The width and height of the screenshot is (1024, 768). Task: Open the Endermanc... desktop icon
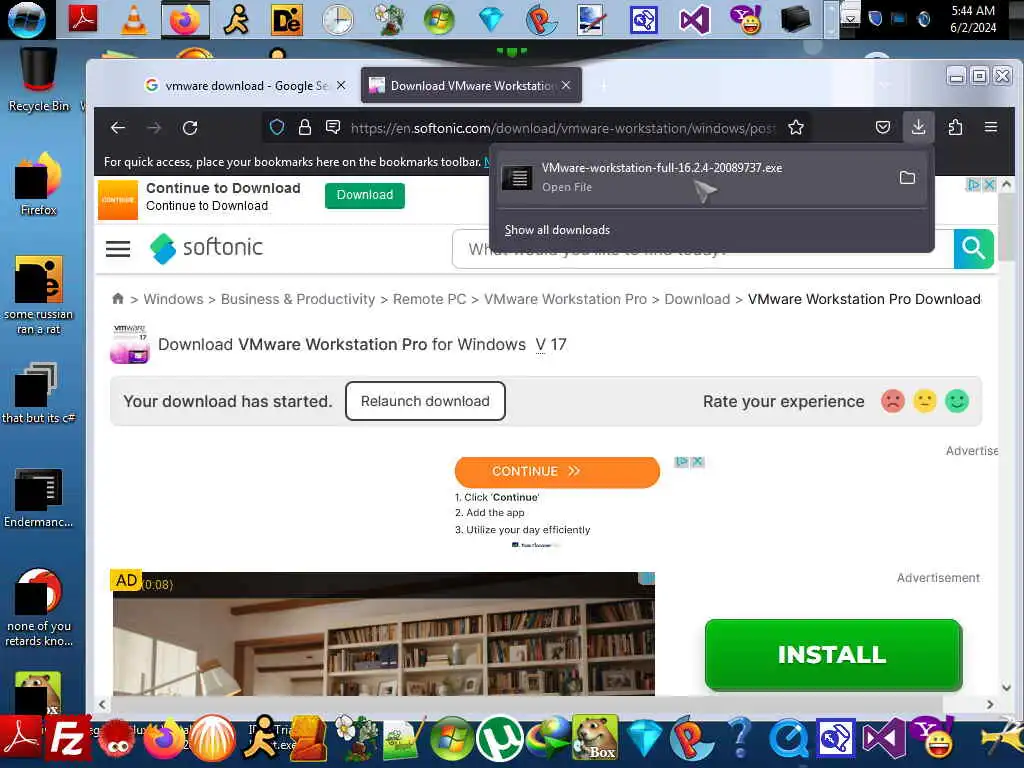point(38,497)
